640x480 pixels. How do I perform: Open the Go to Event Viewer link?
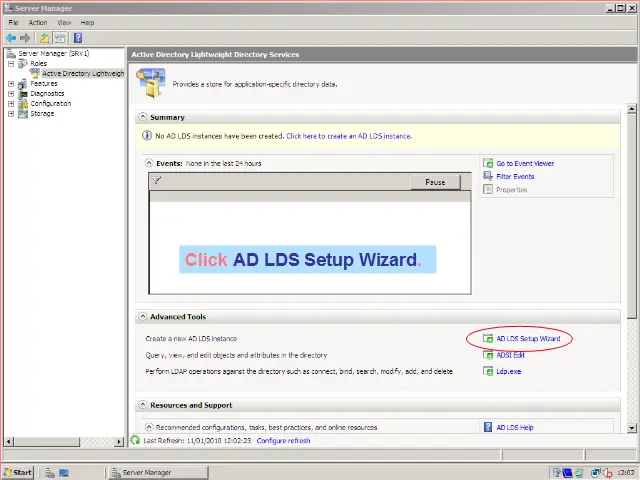click(525, 163)
